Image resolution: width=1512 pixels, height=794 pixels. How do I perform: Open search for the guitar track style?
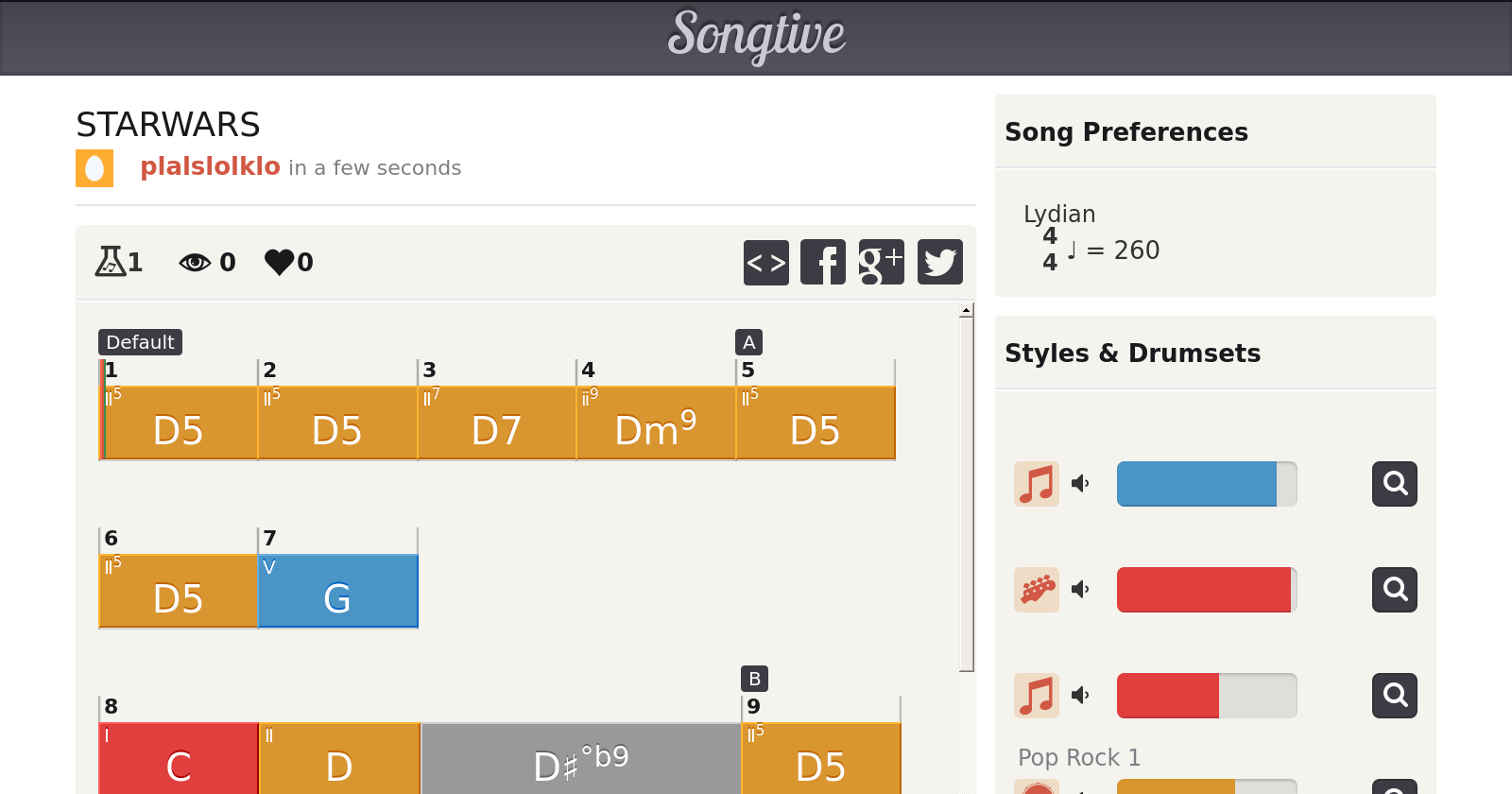[x=1394, y=590]
